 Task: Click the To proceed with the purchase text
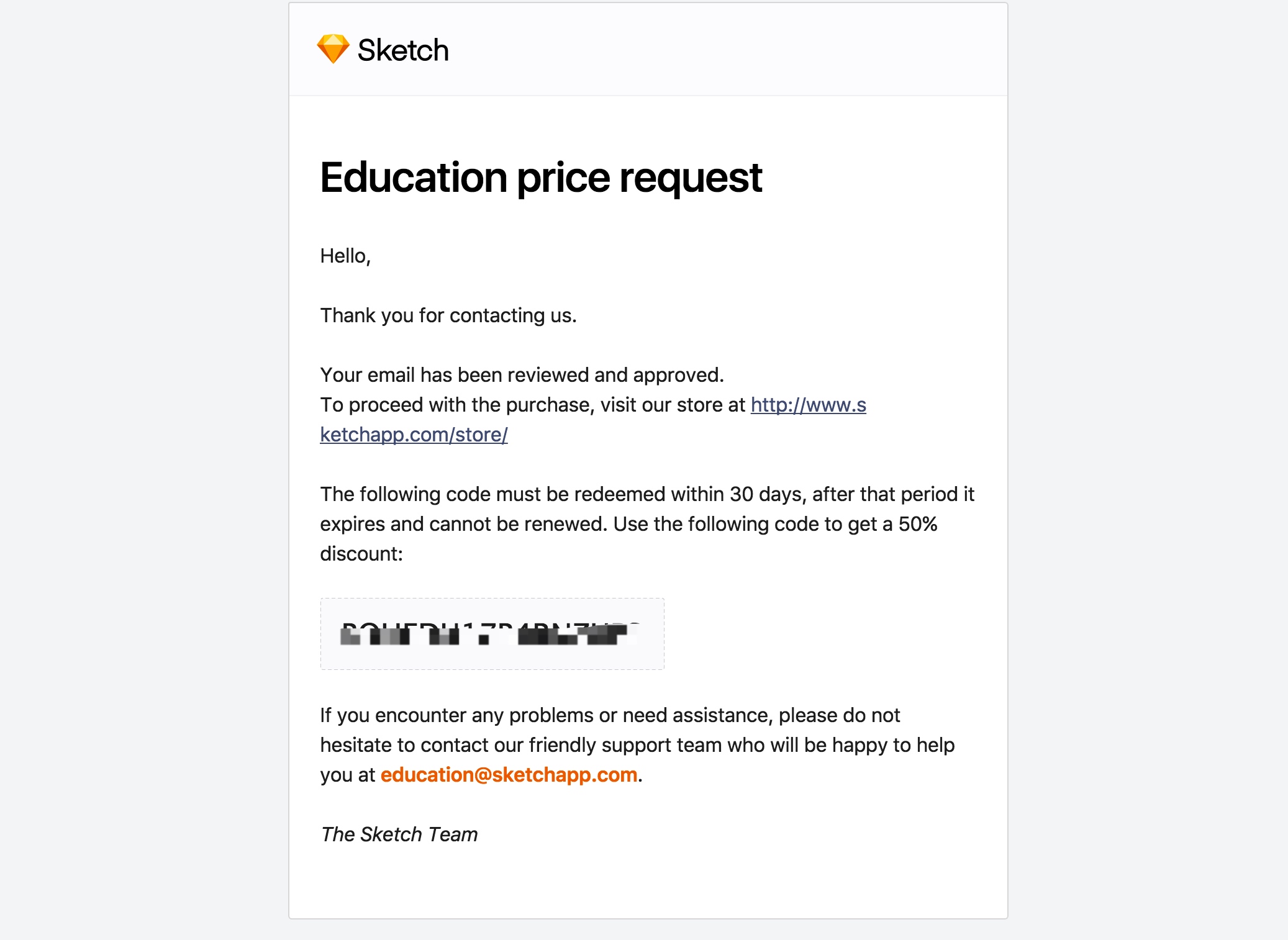457,405
